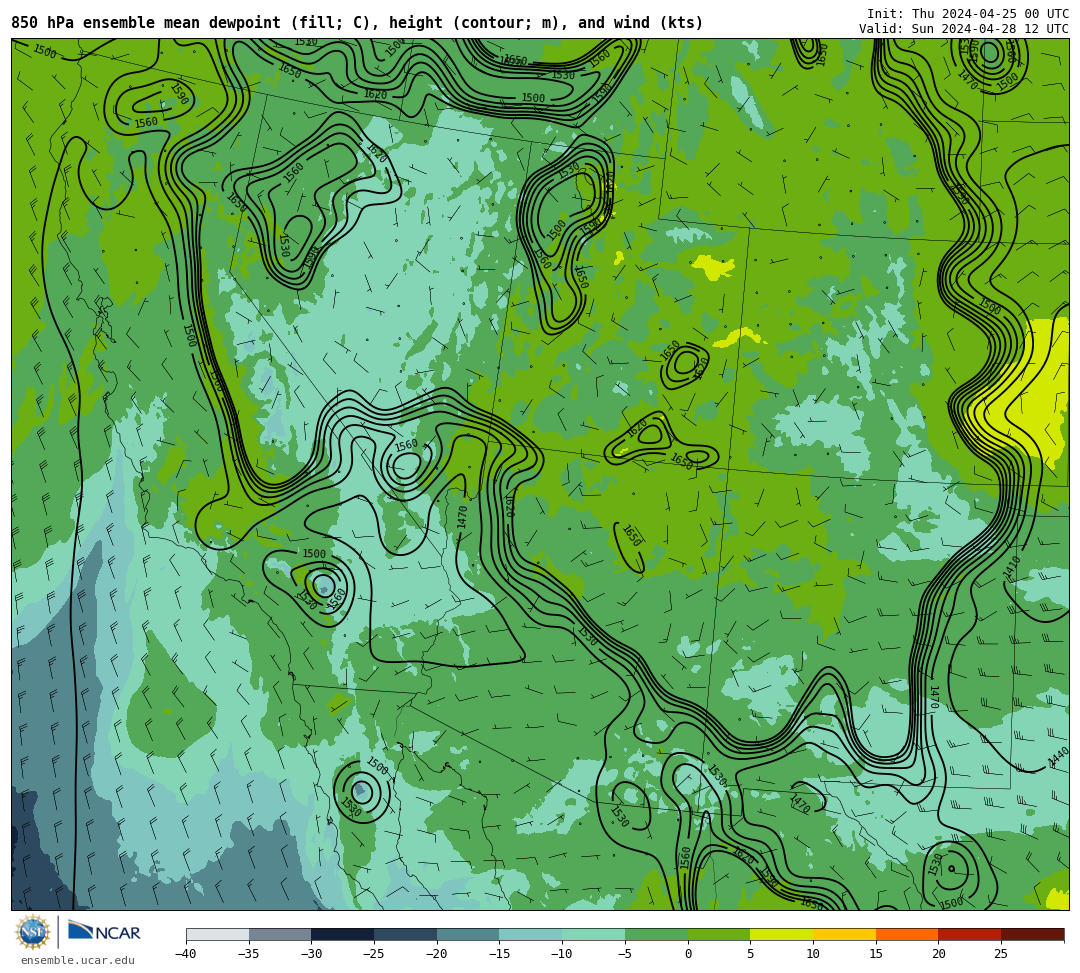
Task: Click the -15 to -10 colorbar swatch
Action: [x=531, y=934]
